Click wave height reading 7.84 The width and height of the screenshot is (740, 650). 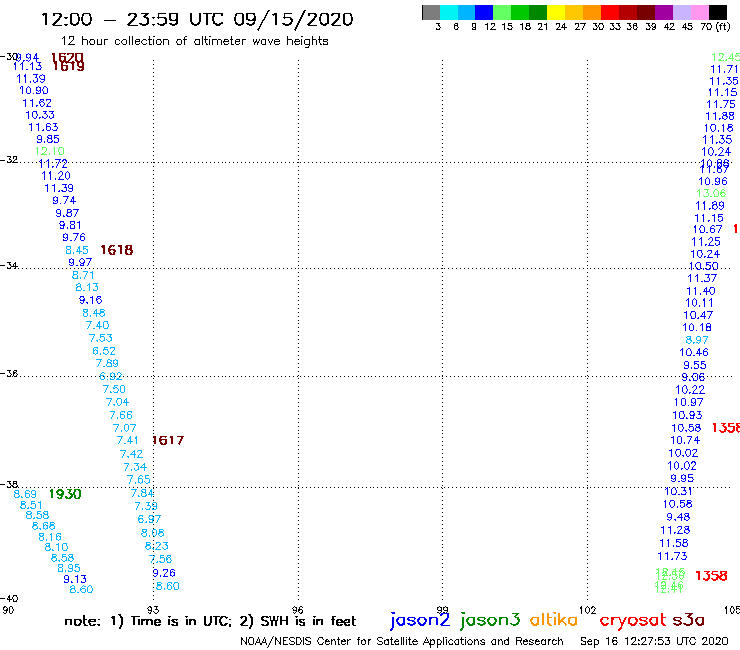click(x=142, y=493)
